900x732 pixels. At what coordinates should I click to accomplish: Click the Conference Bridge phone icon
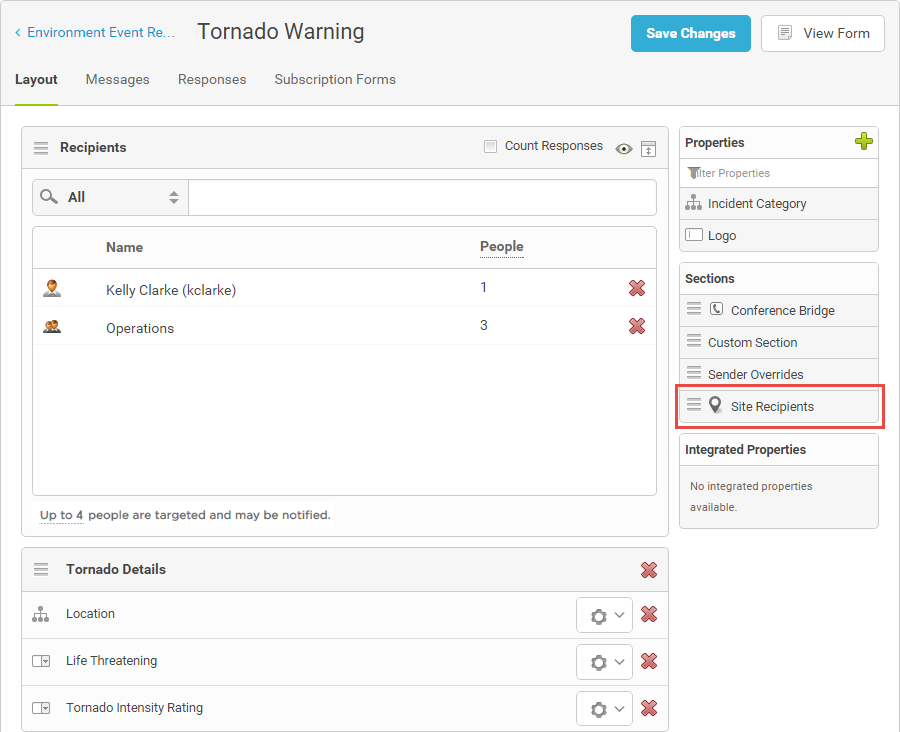(716, 309)
